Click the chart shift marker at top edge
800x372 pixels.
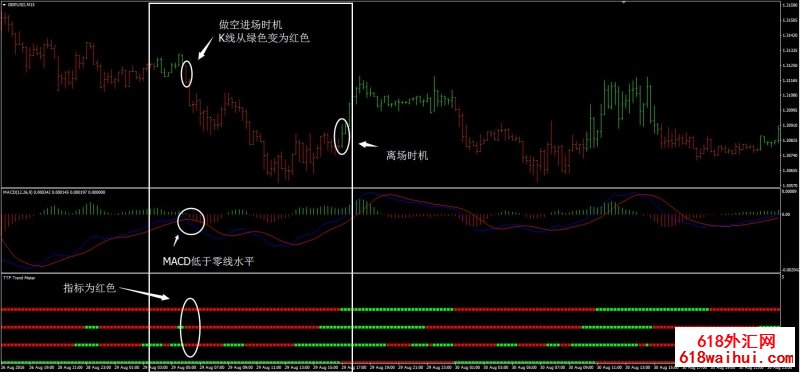623,3
